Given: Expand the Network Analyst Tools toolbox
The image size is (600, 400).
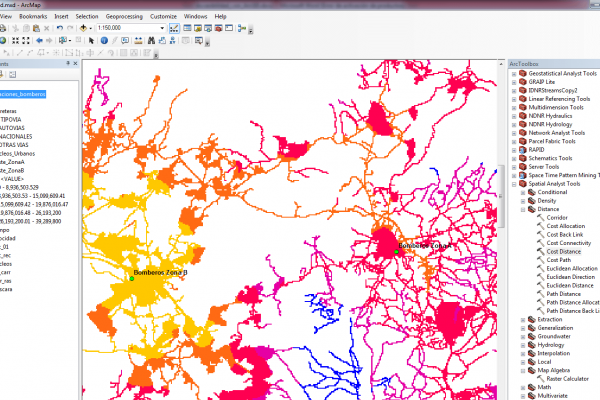Looking at the screenshot, I should tap(514, 133).
